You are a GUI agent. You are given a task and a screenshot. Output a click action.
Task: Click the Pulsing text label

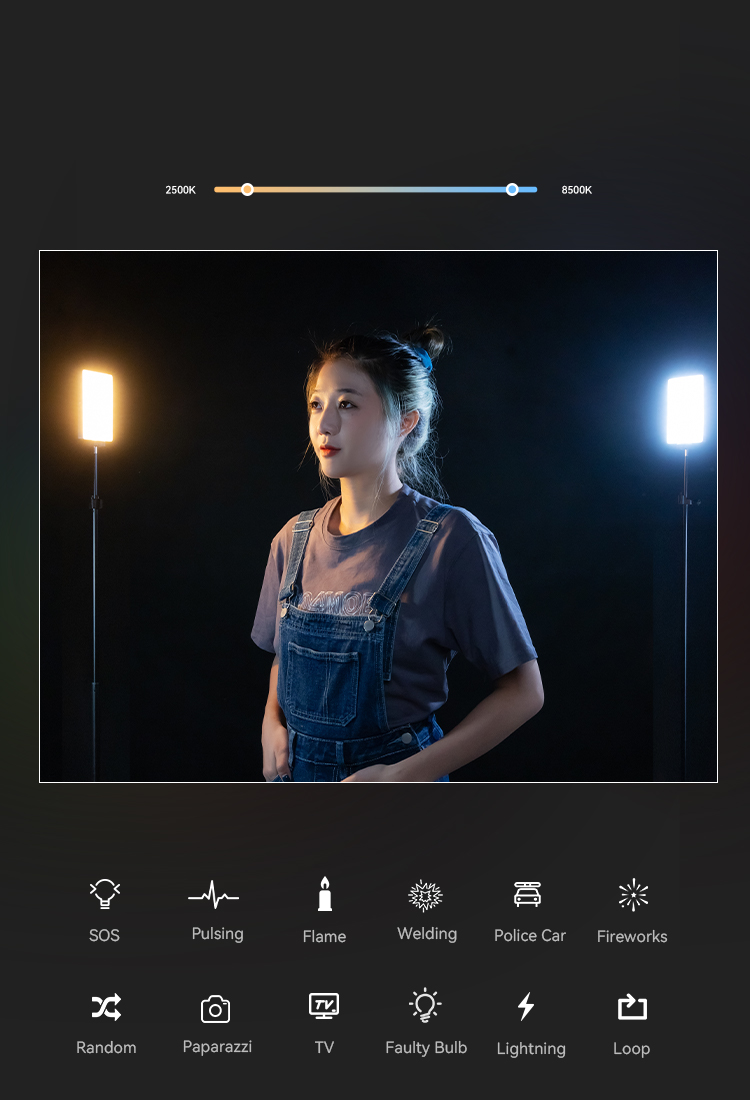(217, 934)
